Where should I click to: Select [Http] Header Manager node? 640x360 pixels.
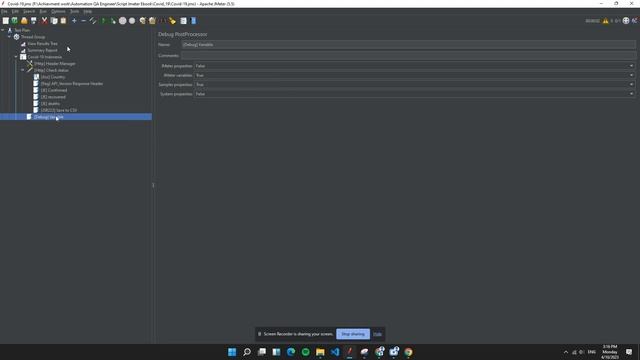(x=55, y=64)
